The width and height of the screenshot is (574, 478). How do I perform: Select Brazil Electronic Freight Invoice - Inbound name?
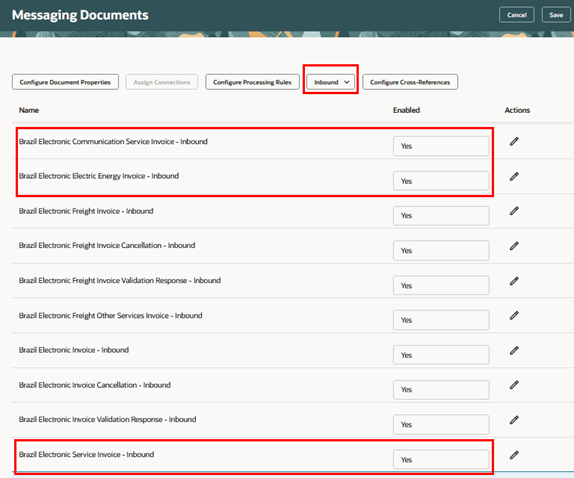click(x=86, y=211)
